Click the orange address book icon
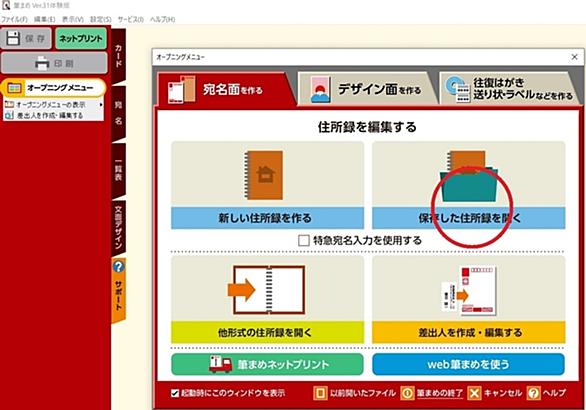This screenshot has height=410, width=586. (263, 175)
